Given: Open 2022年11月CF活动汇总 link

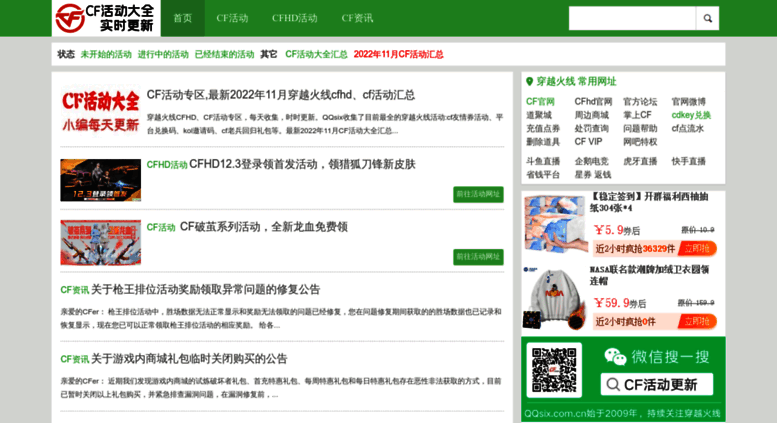Looking at the screenshot, I should [x=398, y=54].
